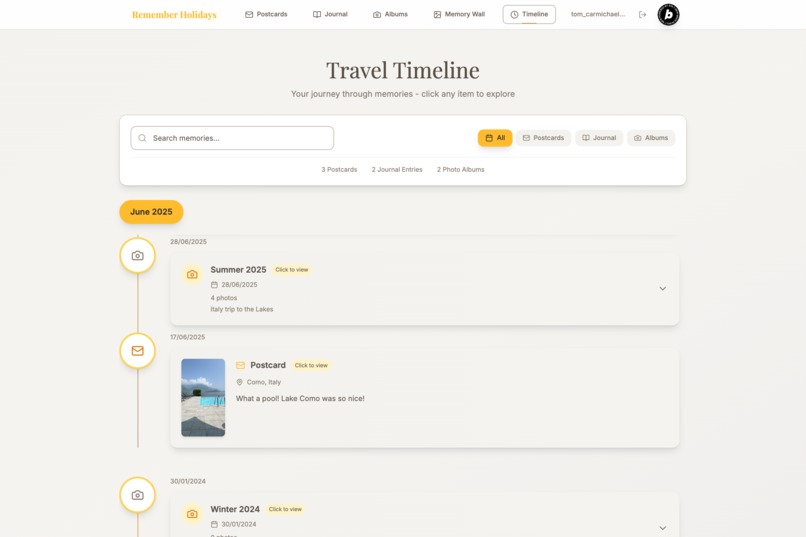The height and width of the screenshot is (537, 806).
Task: Select the All filter
Action: pyautogui.click(x=495, y=138)
